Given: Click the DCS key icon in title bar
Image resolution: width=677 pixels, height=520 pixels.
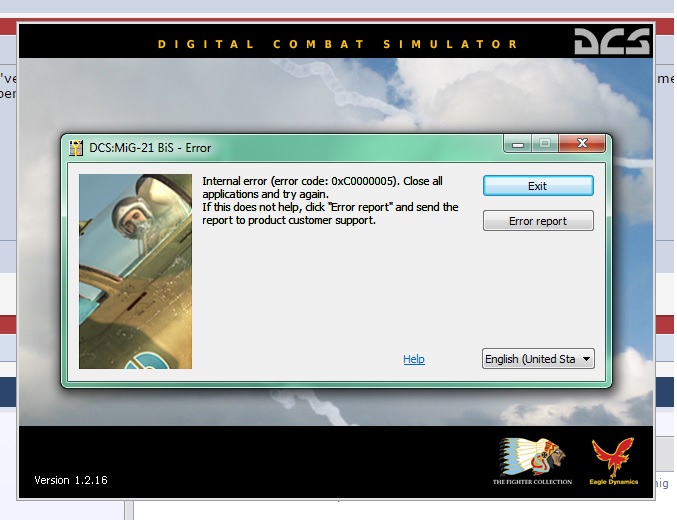Looking at the screenshot, I should tap(76, 148).
